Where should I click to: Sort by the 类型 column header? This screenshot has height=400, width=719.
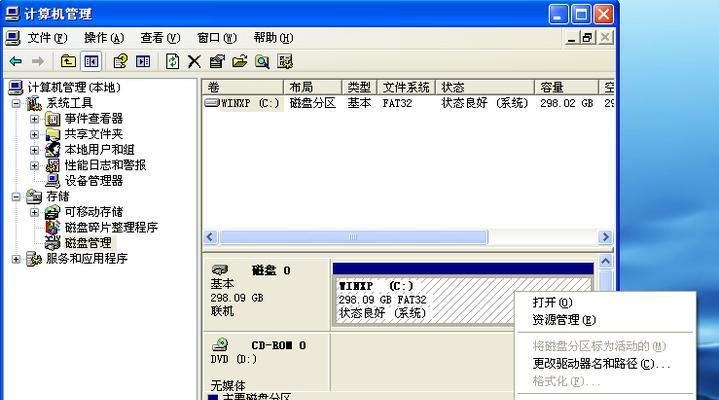[x=360, y=87]
